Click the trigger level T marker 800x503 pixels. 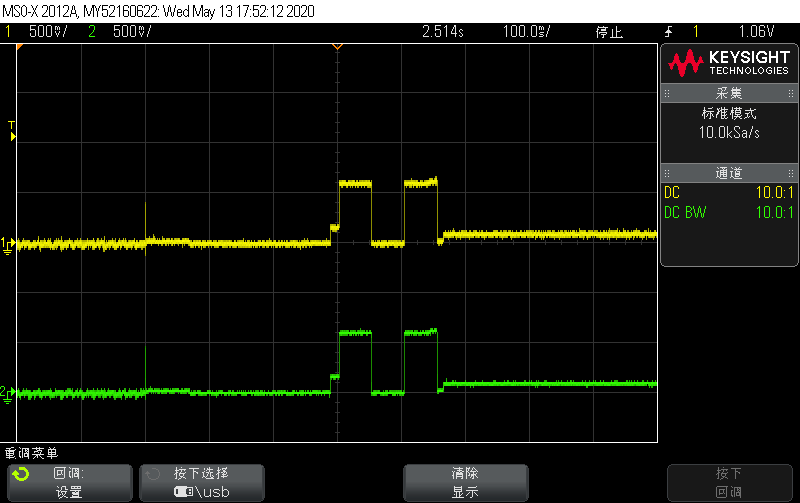click(12, 131)
